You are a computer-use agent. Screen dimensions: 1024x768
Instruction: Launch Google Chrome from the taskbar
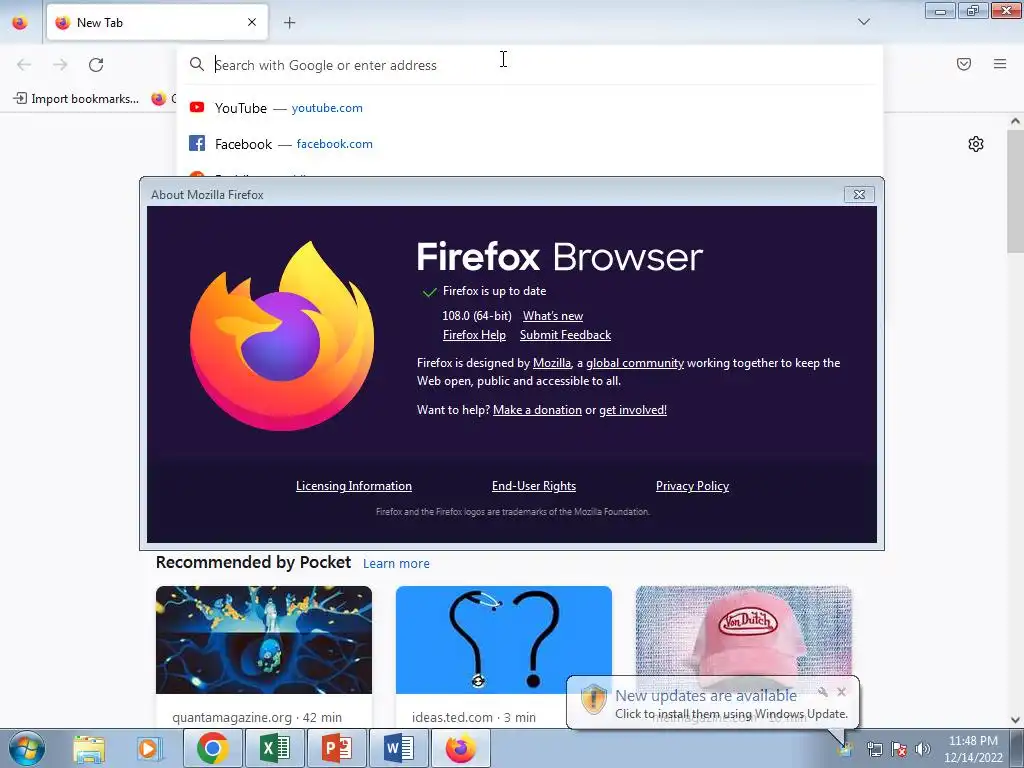[x=212, y=748]
